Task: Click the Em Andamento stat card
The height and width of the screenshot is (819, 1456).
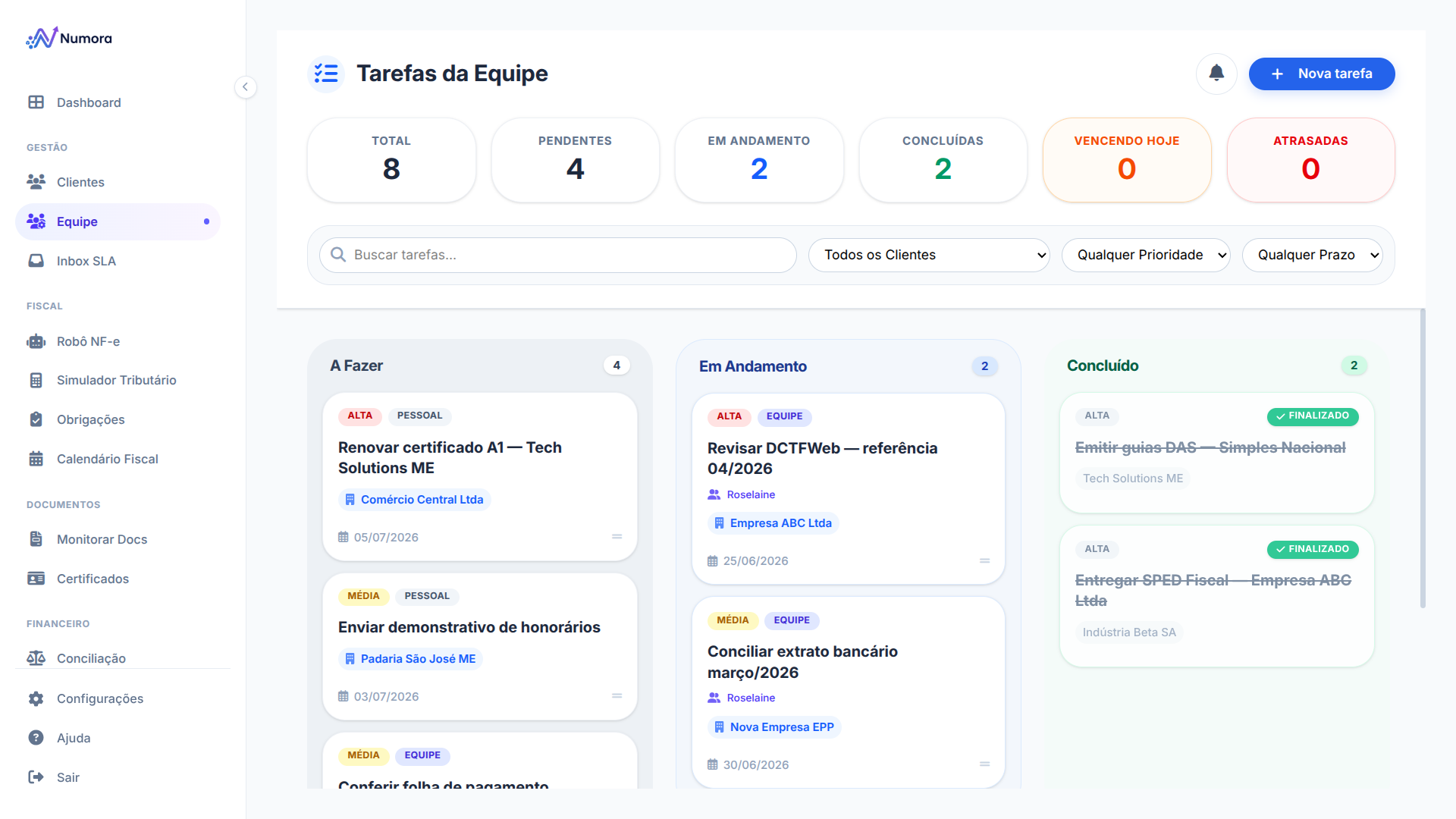Action: coord(759,160)
